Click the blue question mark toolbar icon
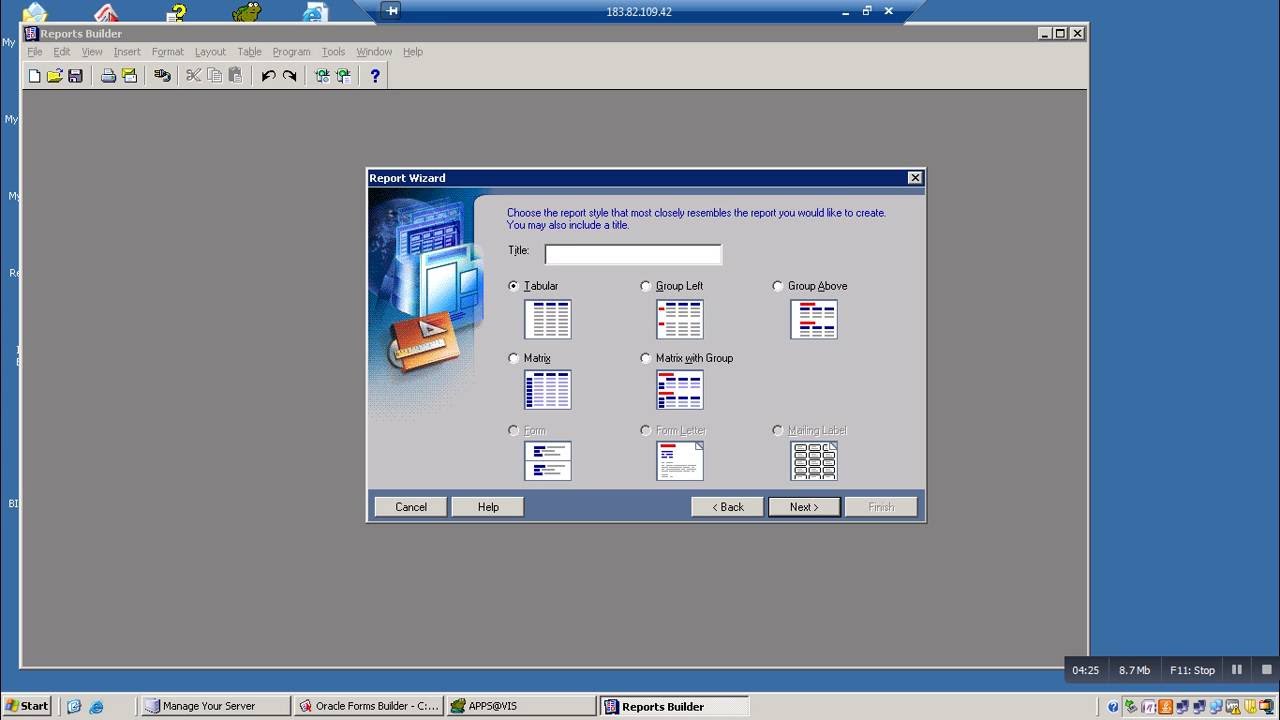Screen dimensions: 1280x720 tap(375, 76)
